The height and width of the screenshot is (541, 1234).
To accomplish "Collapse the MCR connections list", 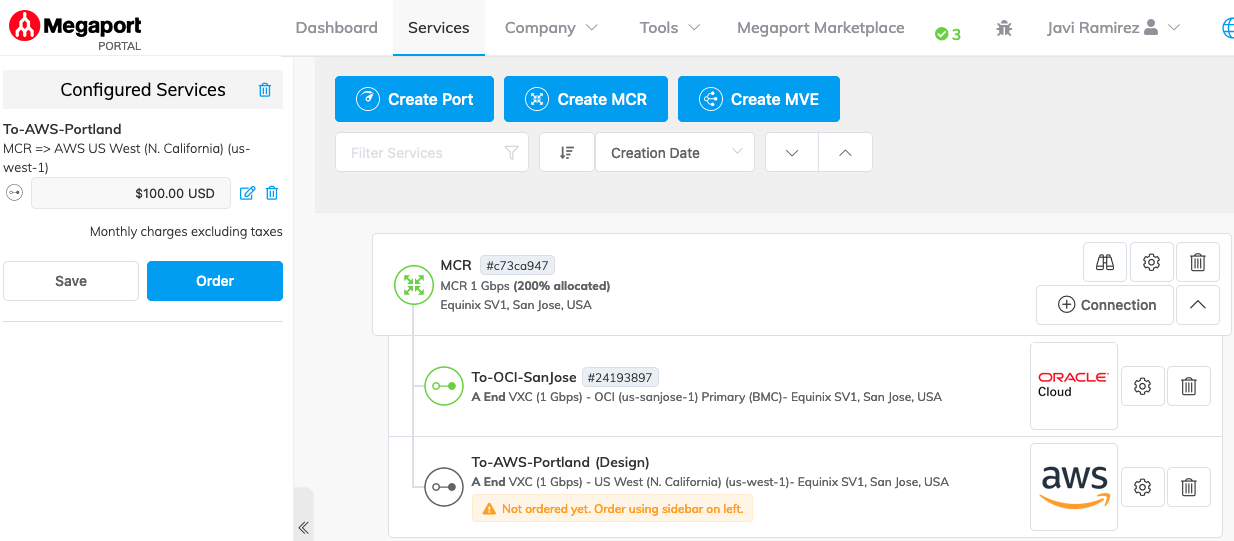I will pyautogui.click(x=1197, y=305).
